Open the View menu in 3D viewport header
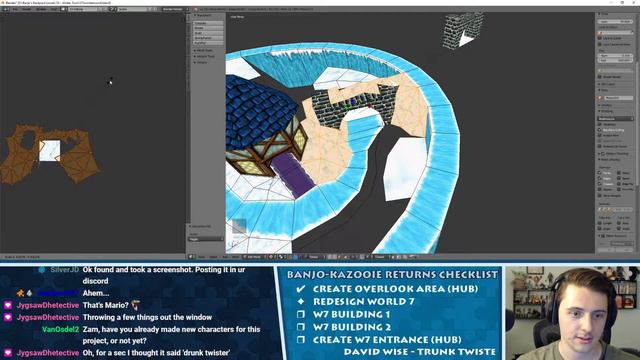Screen dimensions: 640x360 click(x=202, y=257)
